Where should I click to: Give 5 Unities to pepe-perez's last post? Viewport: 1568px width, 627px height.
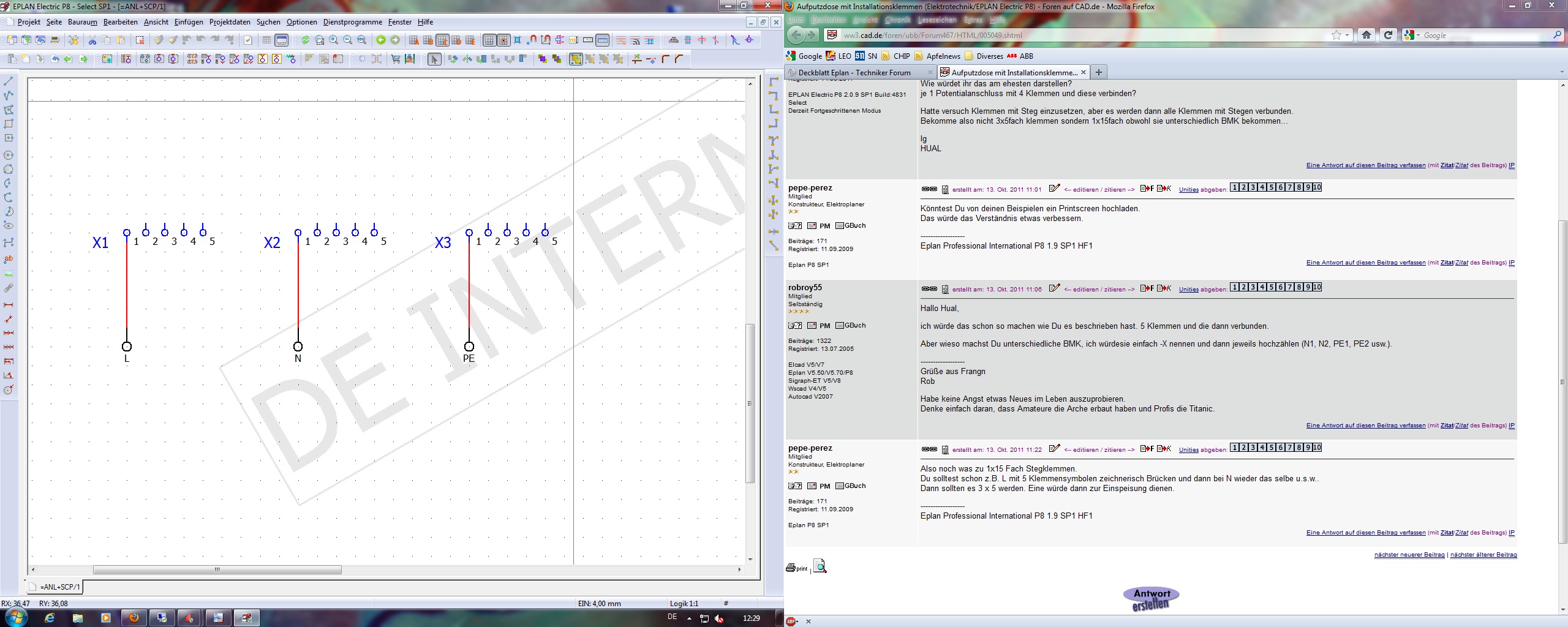[1272, 448]
